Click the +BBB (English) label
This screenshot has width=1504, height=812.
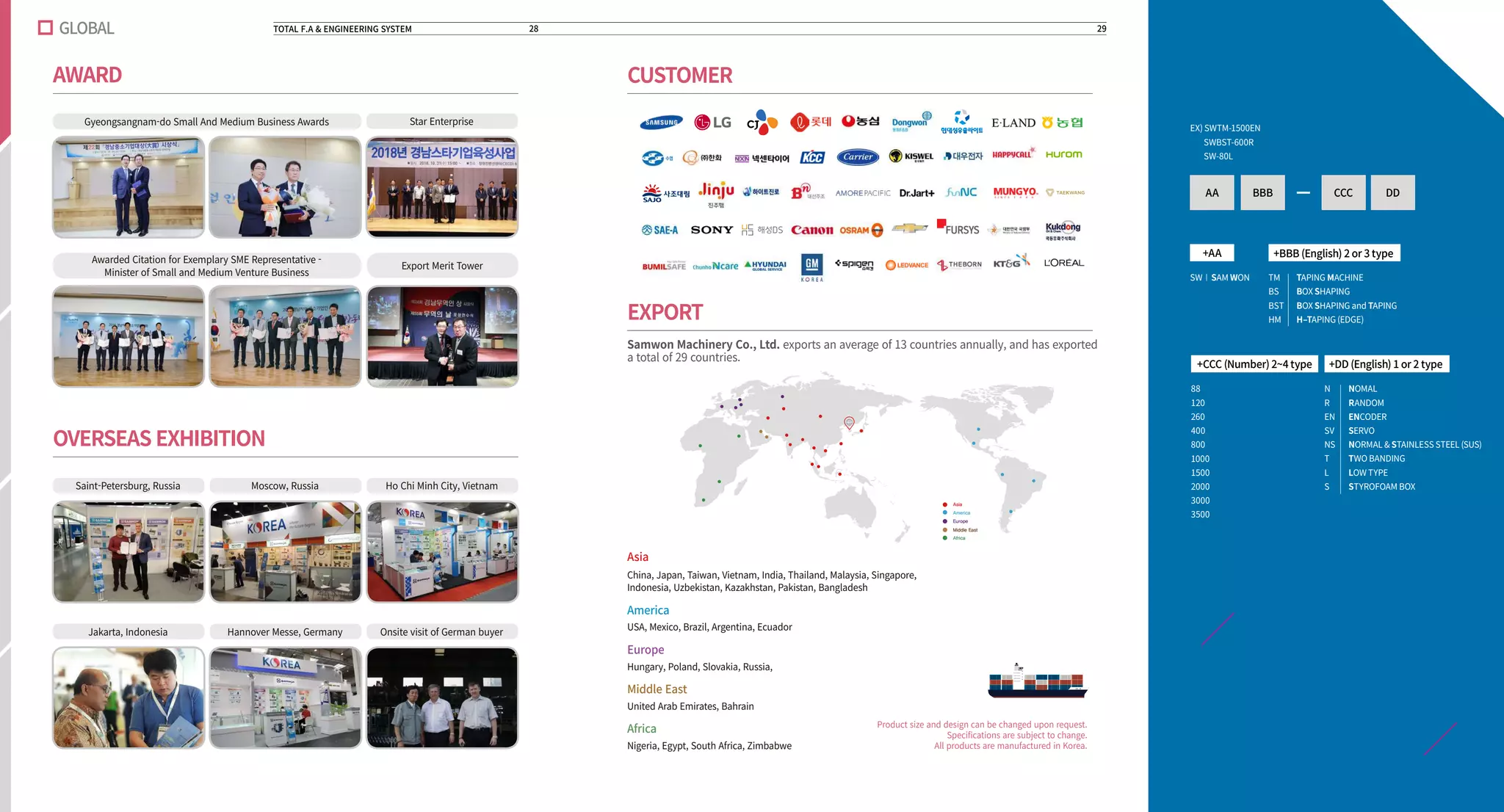click(1333, 253)
